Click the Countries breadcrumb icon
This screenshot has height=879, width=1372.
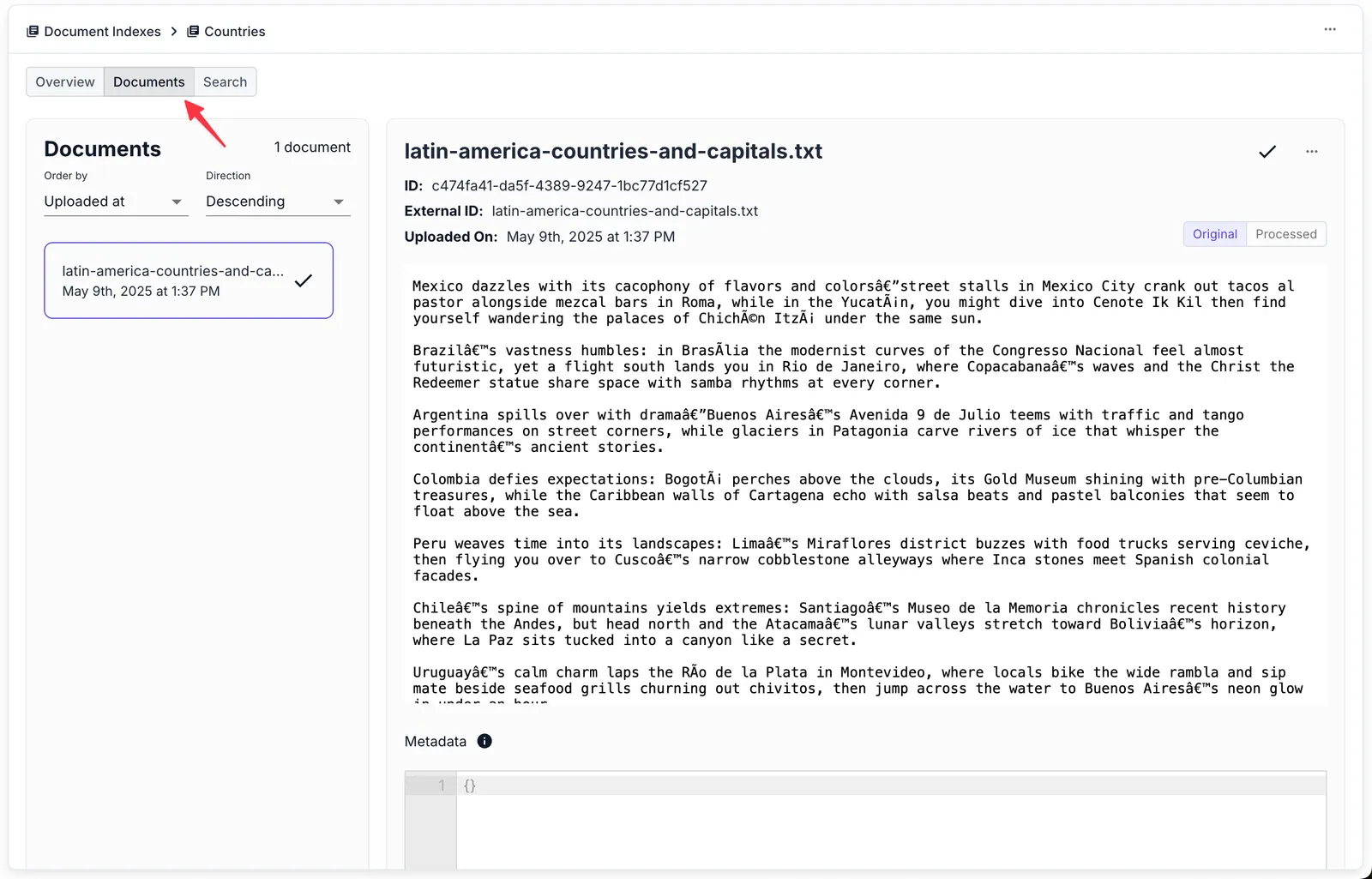point(193,32)
